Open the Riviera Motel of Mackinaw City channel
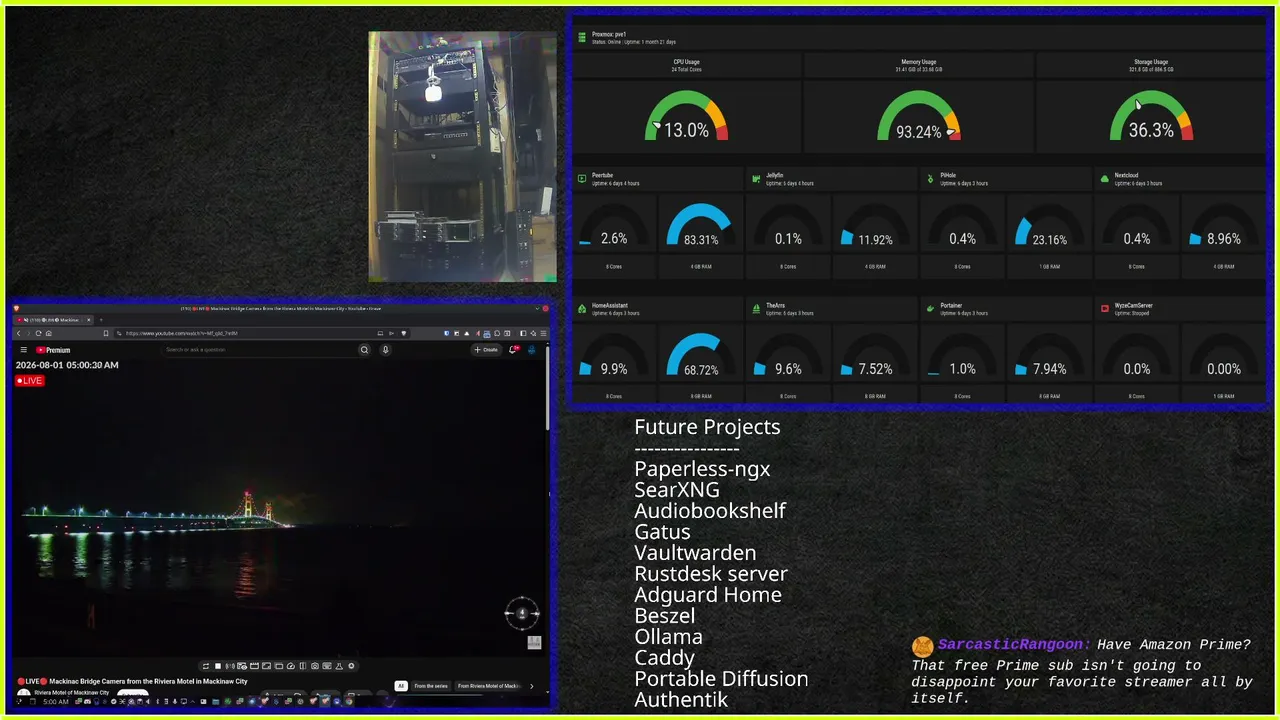Viewport: 1280px width, 720px height. coord(72,692)
